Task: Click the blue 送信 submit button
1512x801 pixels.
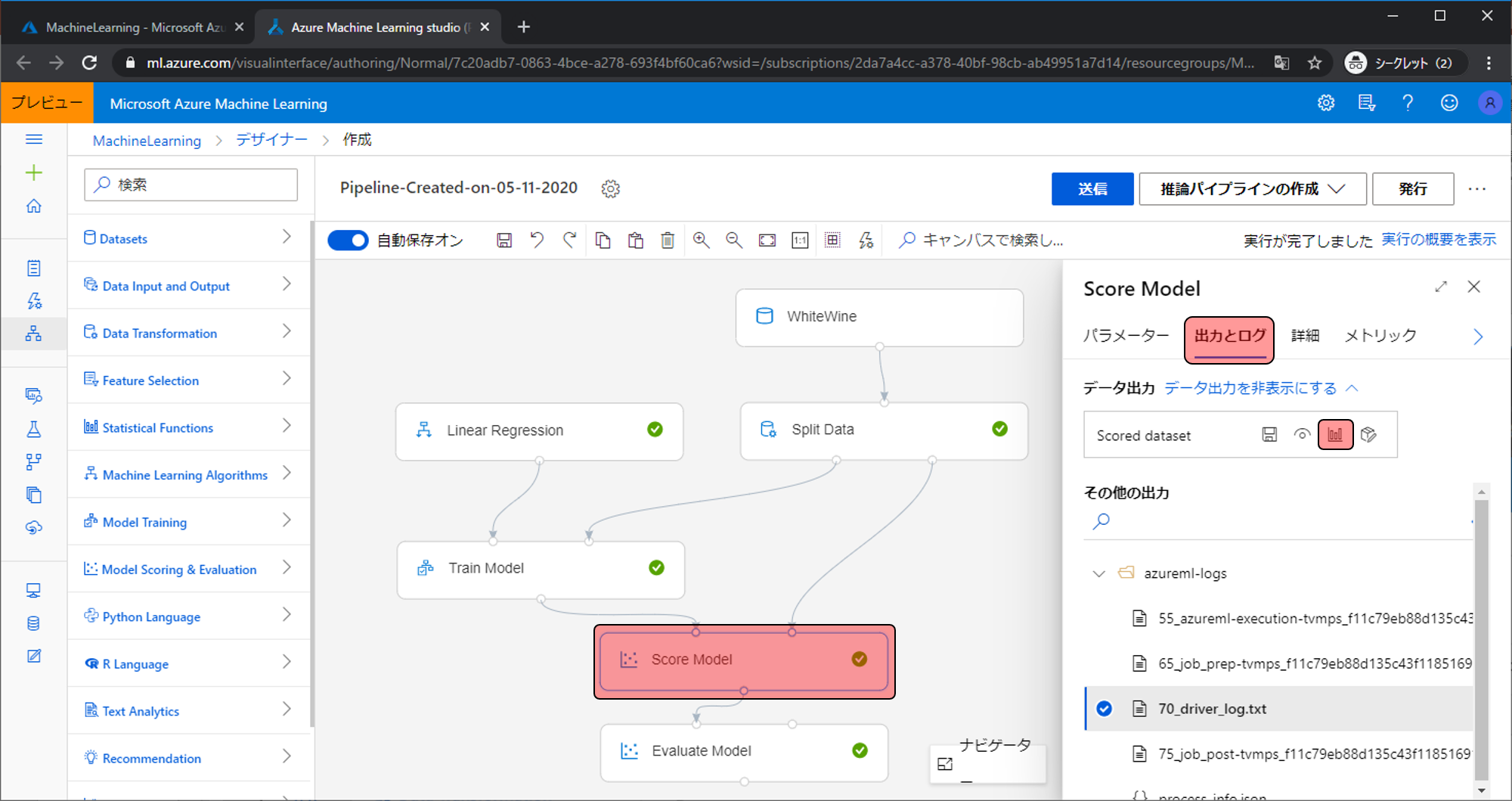Action: click(x=1092, y=189)
